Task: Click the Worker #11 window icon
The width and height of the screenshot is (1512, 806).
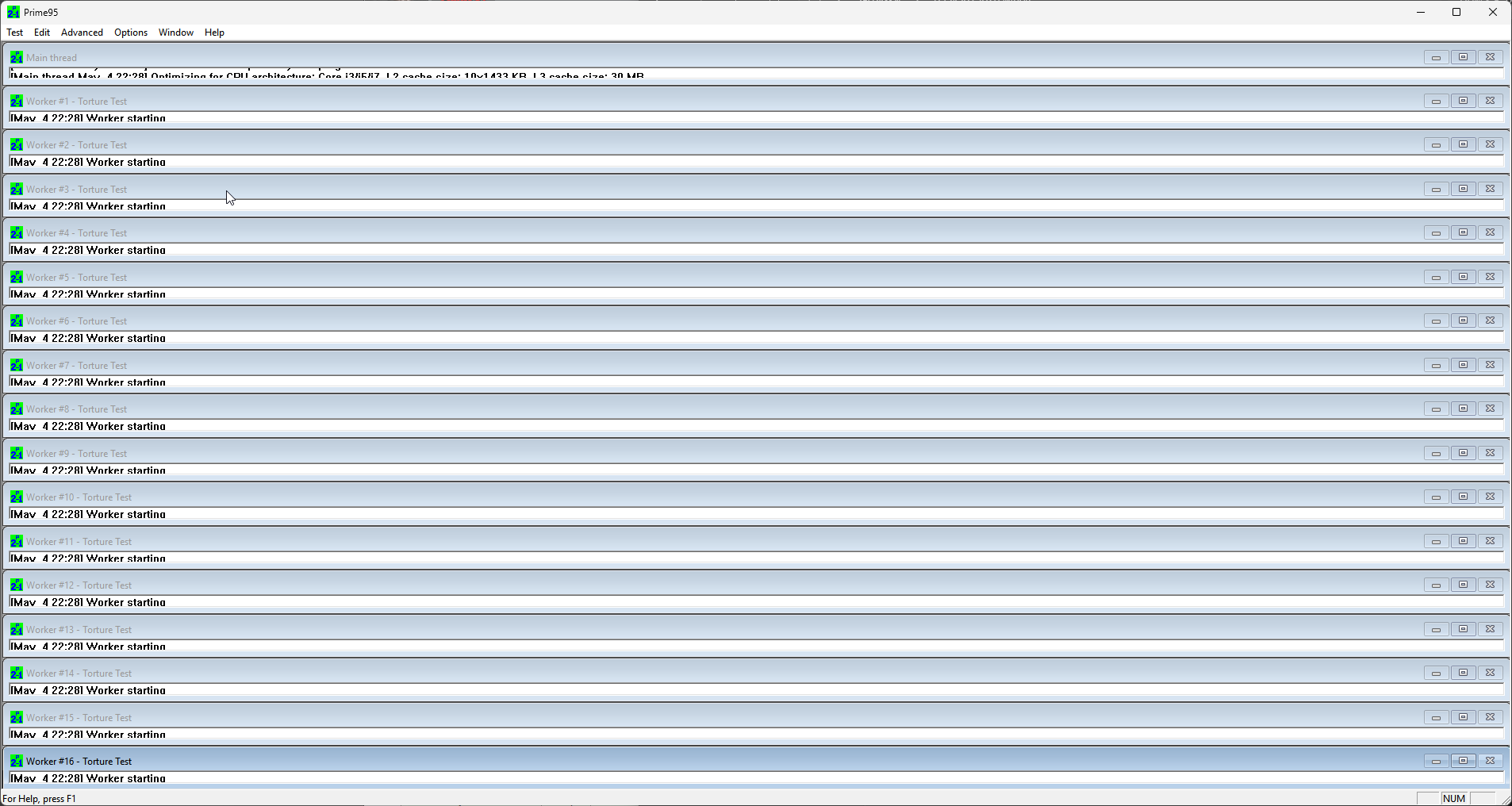Action: 17,541
